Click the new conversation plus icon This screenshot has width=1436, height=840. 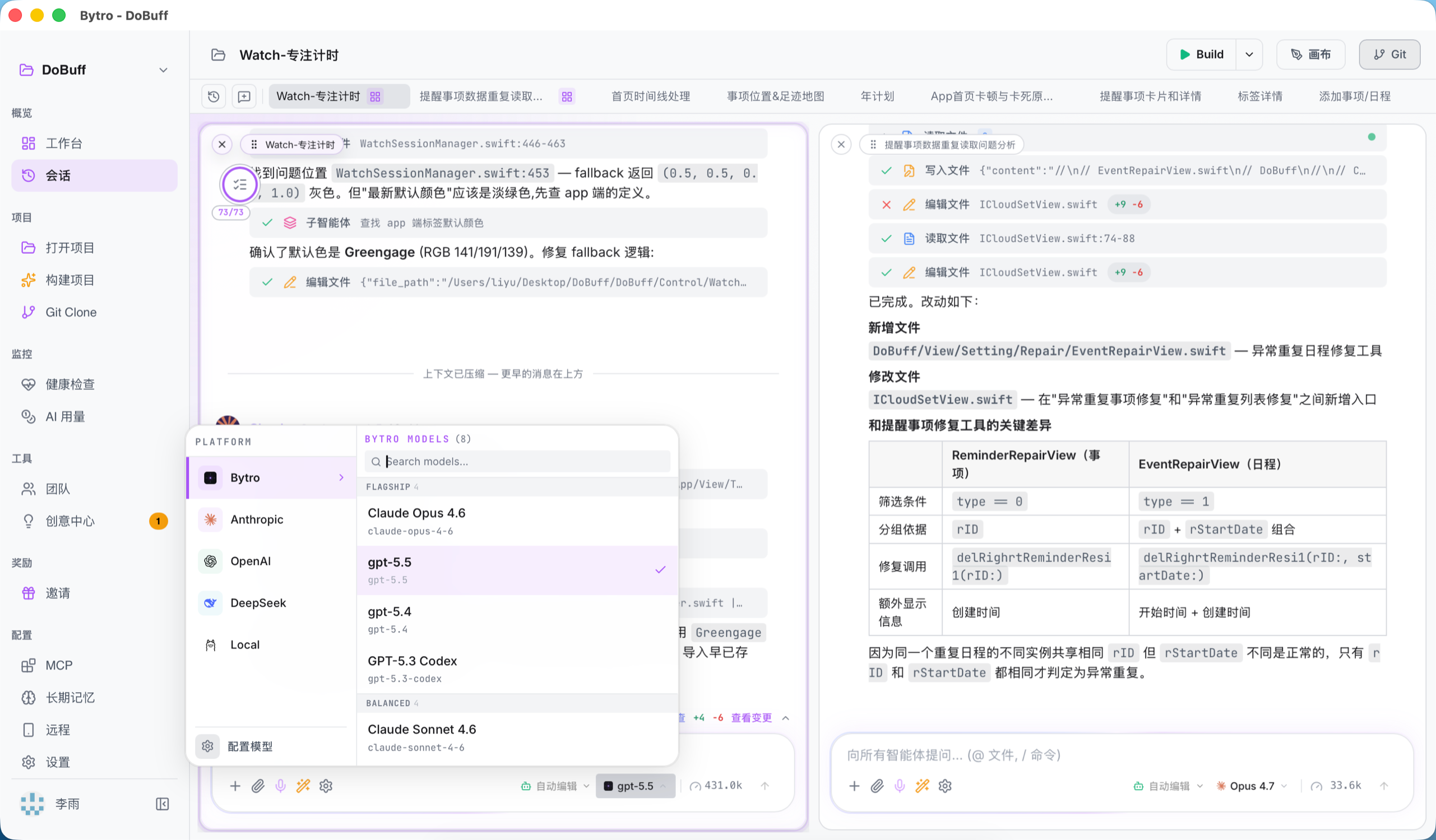pos(244,96)
